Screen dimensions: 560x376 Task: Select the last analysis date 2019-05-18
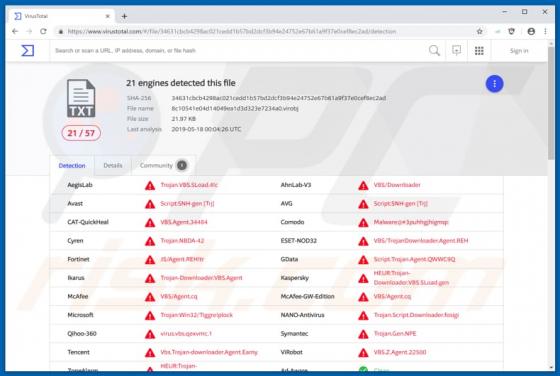click(x=206, y=129)
